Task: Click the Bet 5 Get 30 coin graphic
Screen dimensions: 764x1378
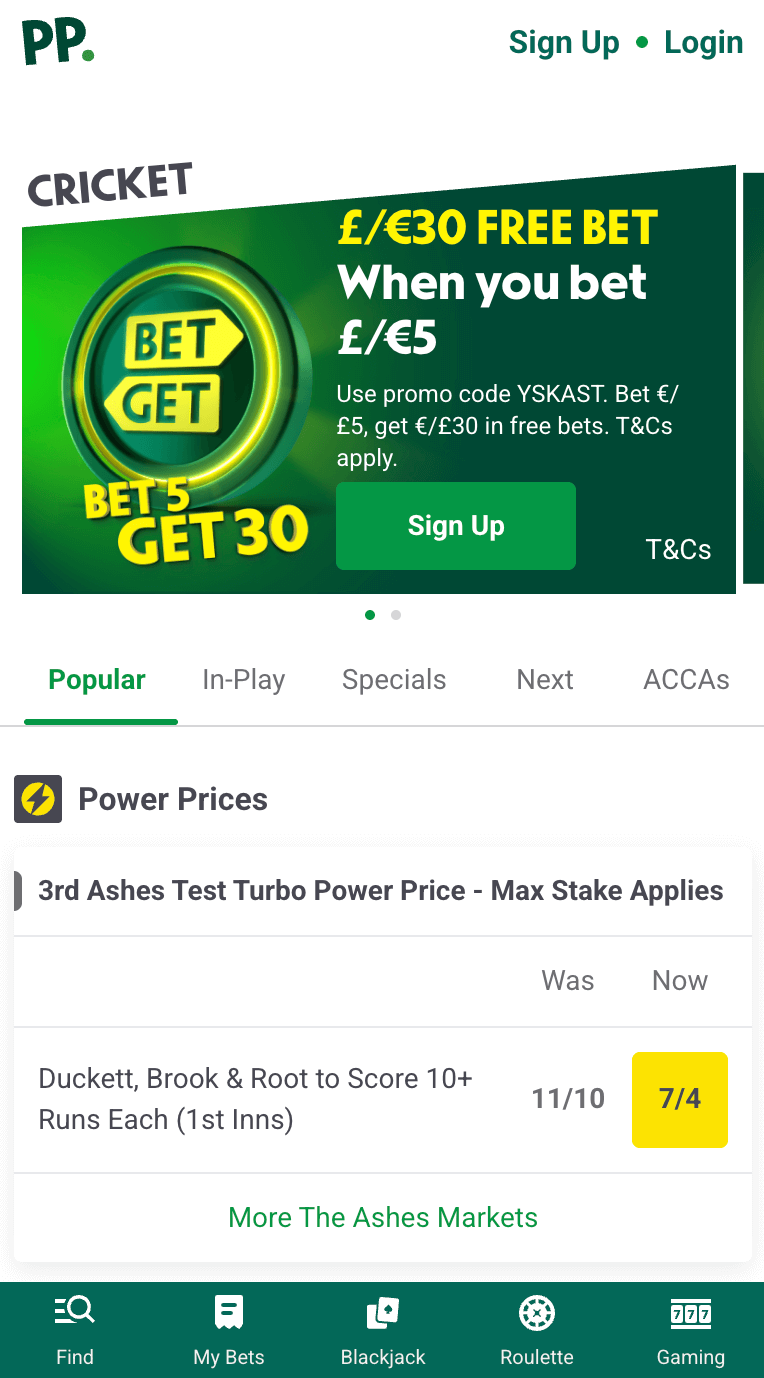Action: (x=180, y=420)
